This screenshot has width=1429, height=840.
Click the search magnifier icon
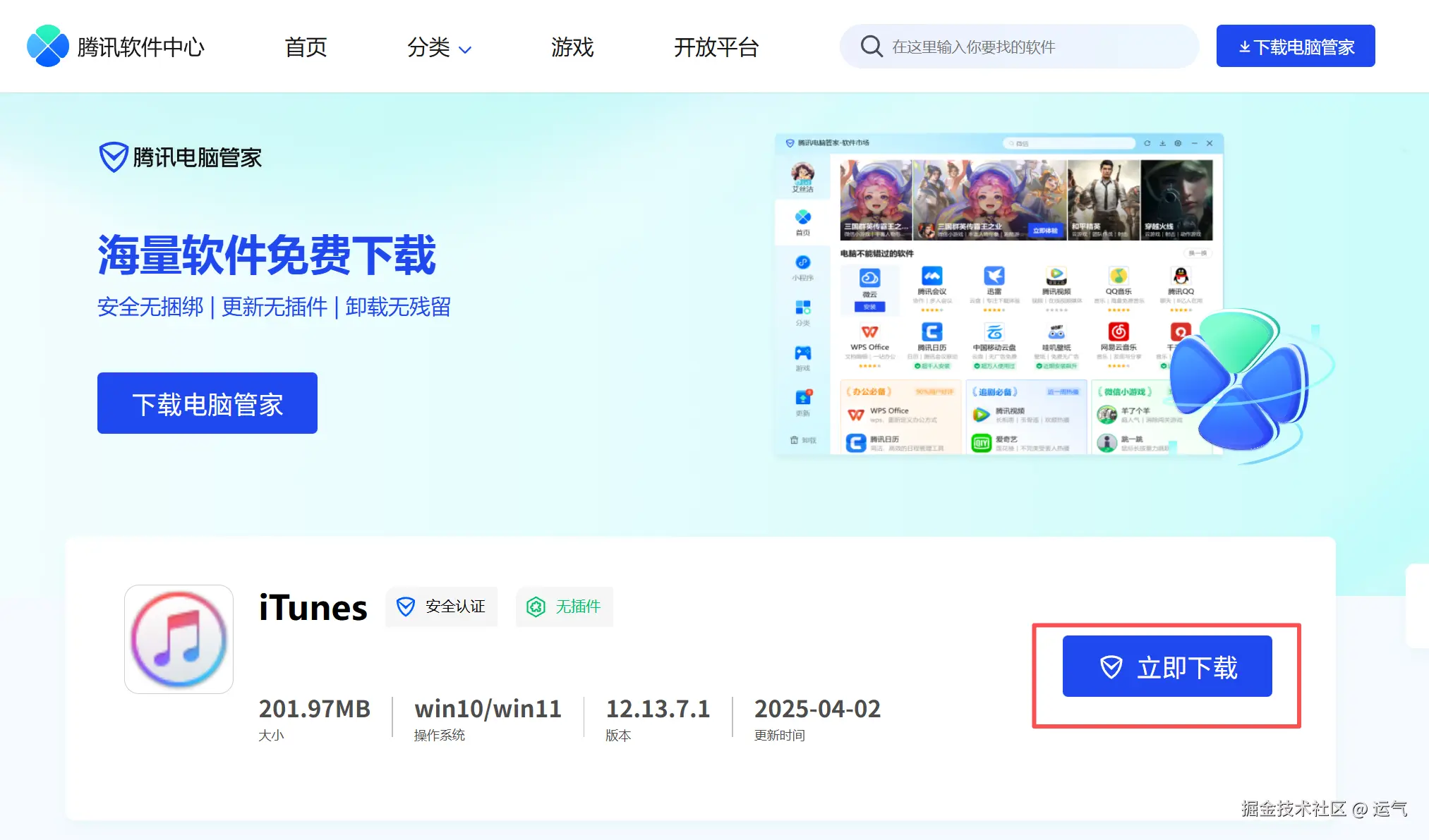(x=872, y=47)
